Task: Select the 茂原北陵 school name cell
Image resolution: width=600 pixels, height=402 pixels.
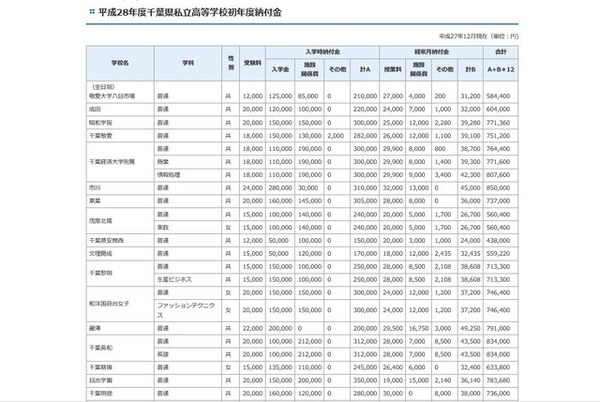Action: click(120, 221)
